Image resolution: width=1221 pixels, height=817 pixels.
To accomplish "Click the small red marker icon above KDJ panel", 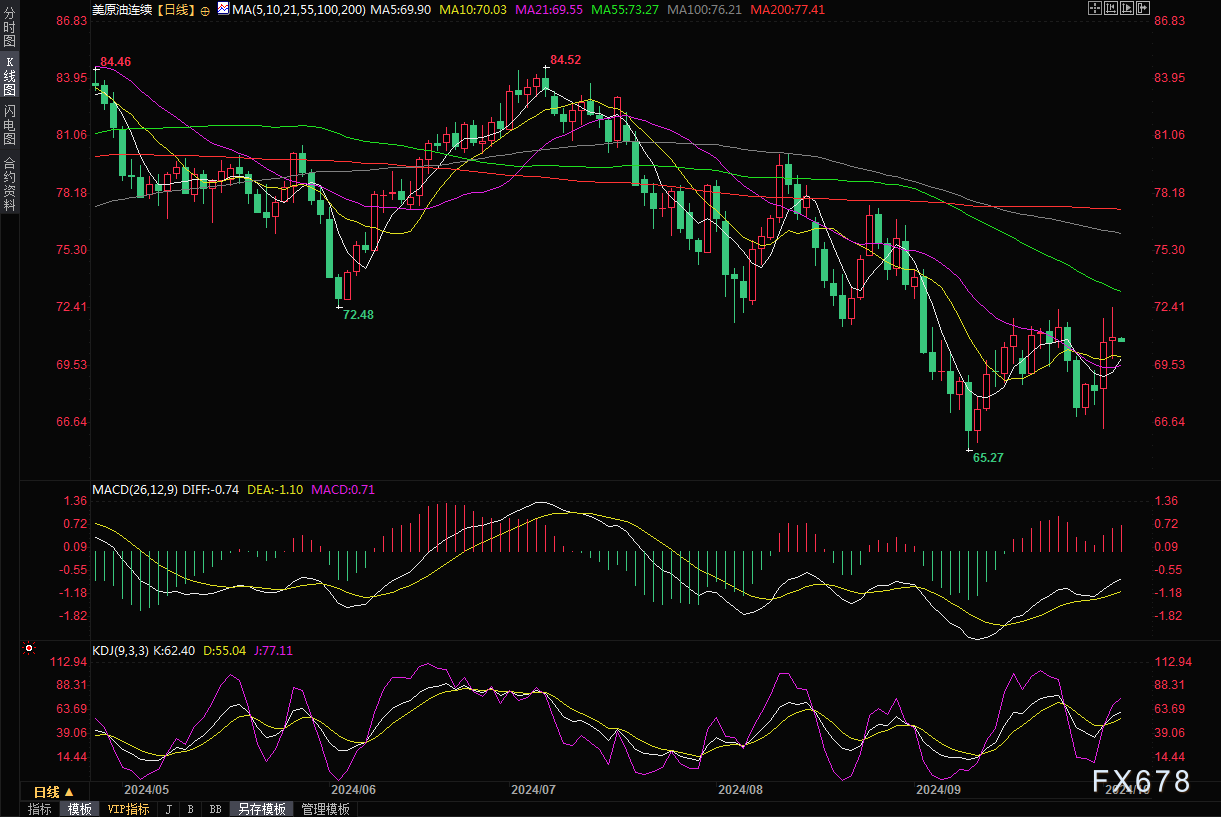I will (28, 648).
